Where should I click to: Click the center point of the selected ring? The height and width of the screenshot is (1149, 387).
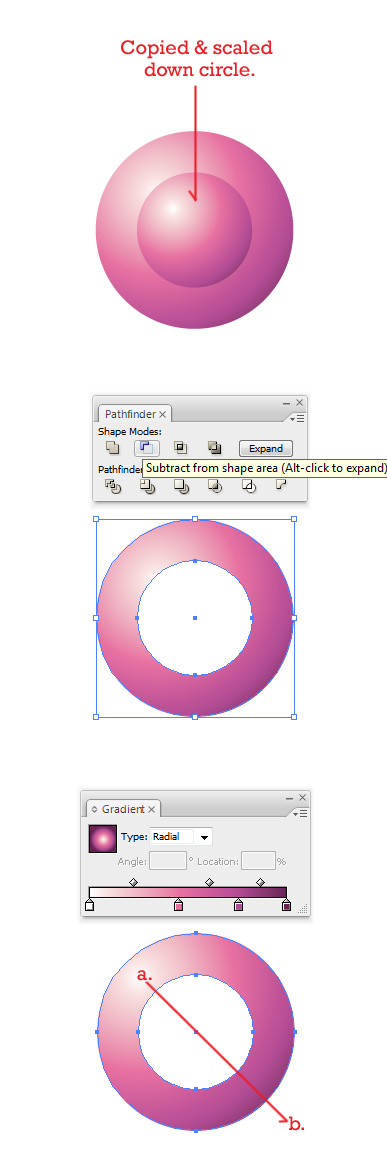[x=195, y=618]
